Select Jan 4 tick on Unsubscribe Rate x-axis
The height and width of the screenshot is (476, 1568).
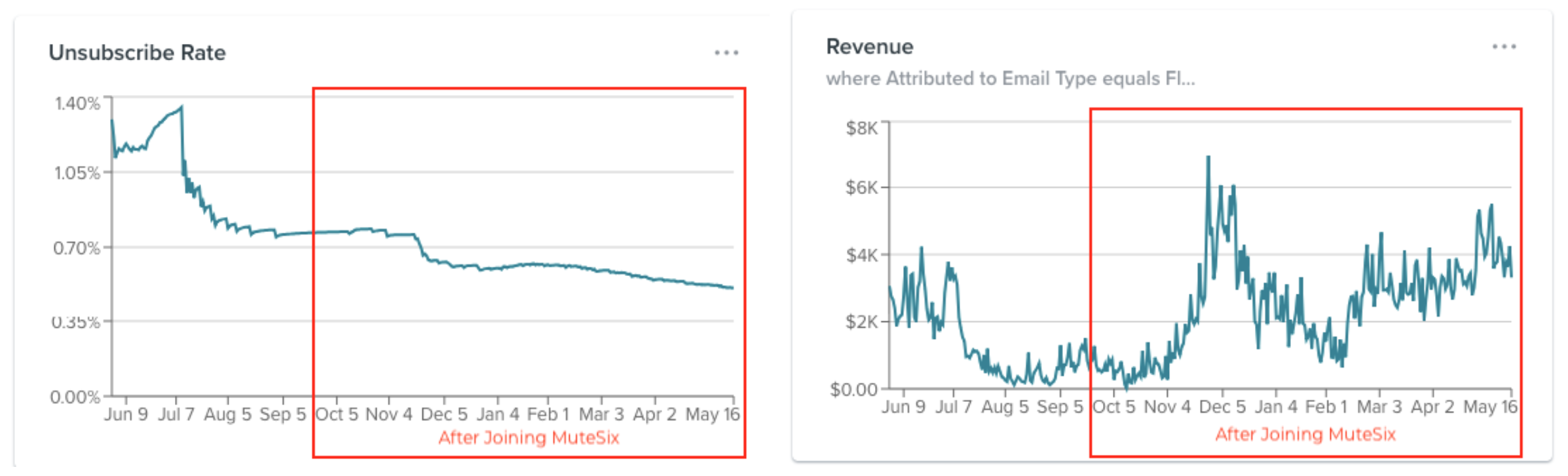tap(498, 414)
